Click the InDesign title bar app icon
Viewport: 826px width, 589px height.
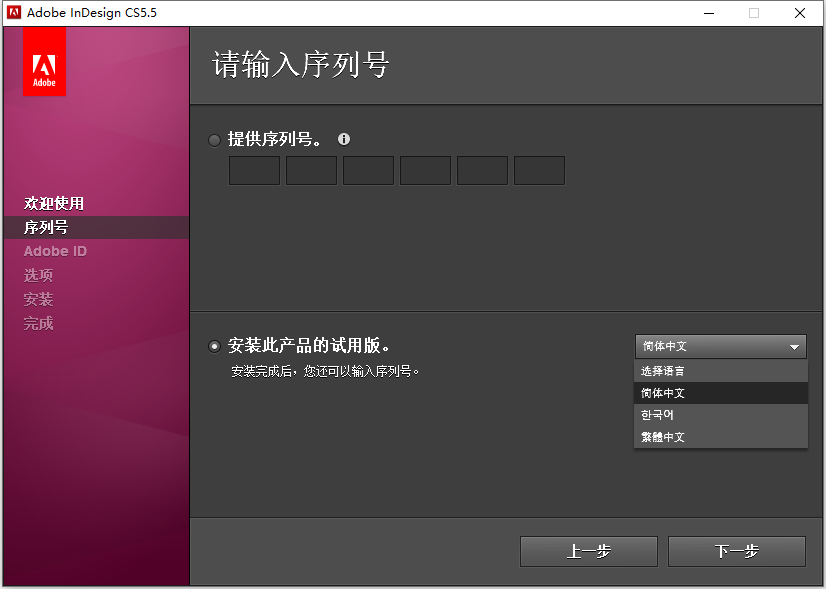(14, 13)
